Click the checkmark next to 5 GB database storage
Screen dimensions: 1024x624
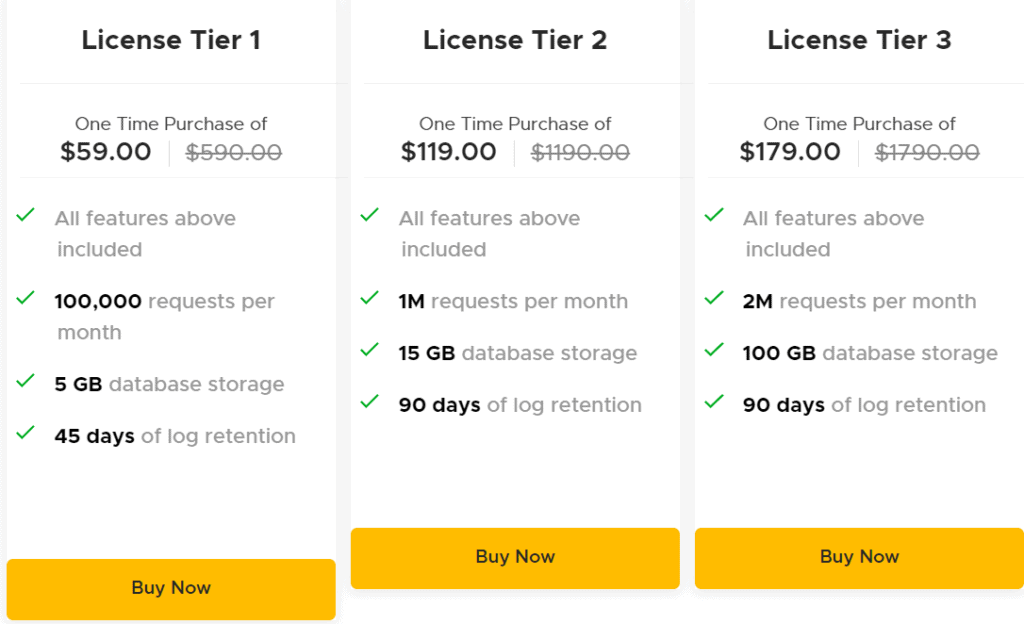point(25,382)
